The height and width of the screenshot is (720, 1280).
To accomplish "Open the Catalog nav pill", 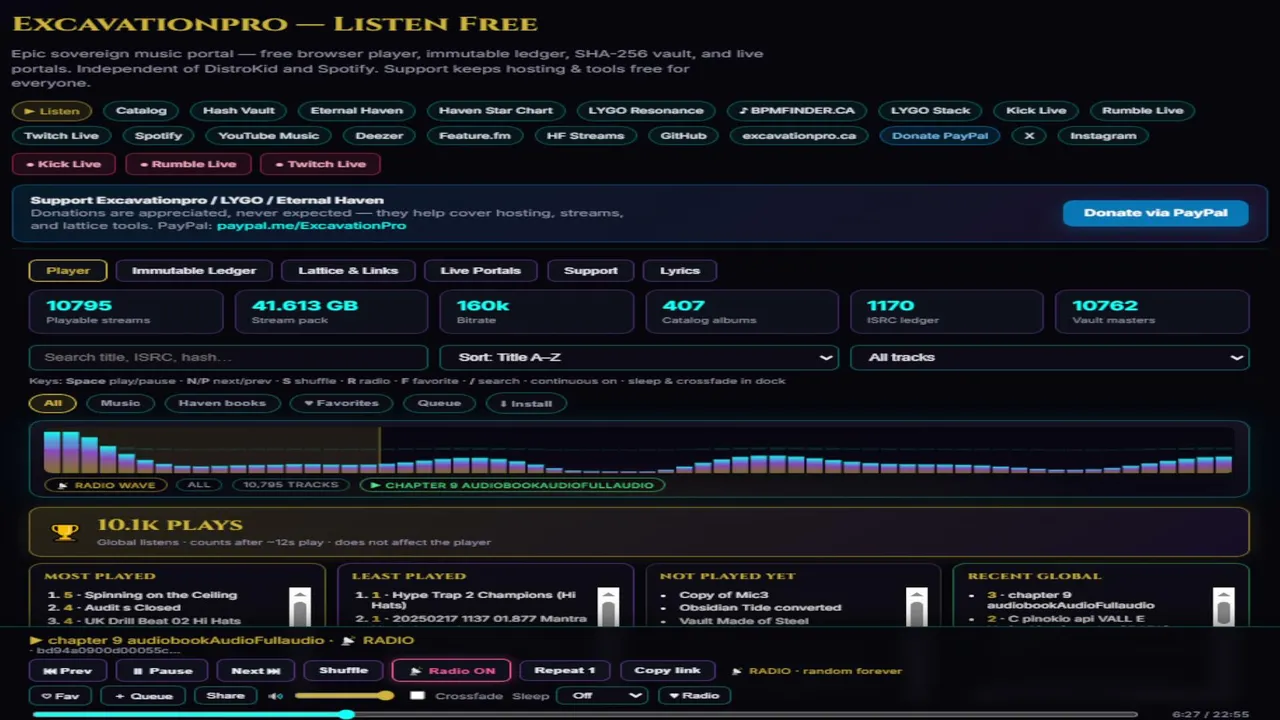I will point(141,111).
